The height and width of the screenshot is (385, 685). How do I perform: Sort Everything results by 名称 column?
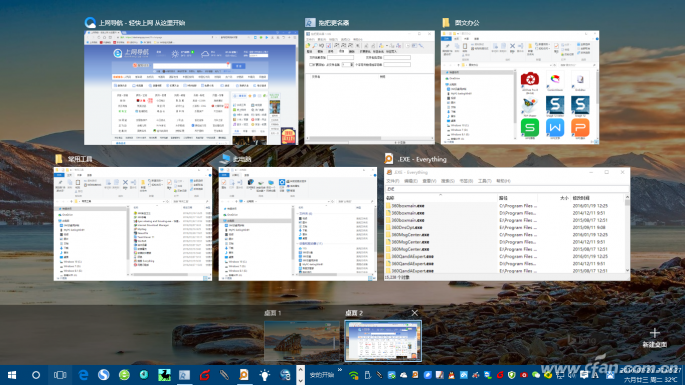(440, 198)
